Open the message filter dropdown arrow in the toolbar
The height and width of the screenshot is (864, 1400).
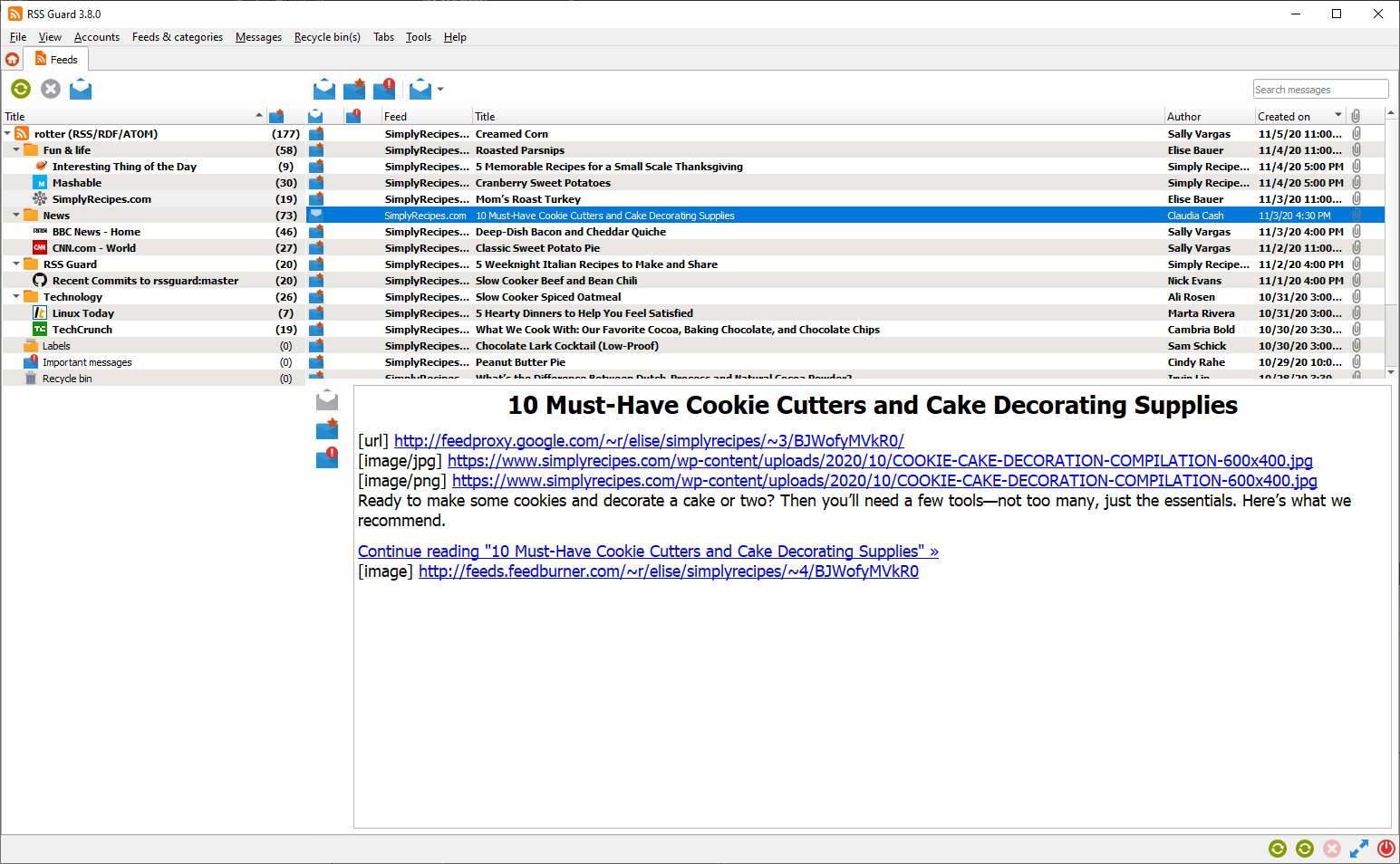pyautogui.click(x=440, y=90)
